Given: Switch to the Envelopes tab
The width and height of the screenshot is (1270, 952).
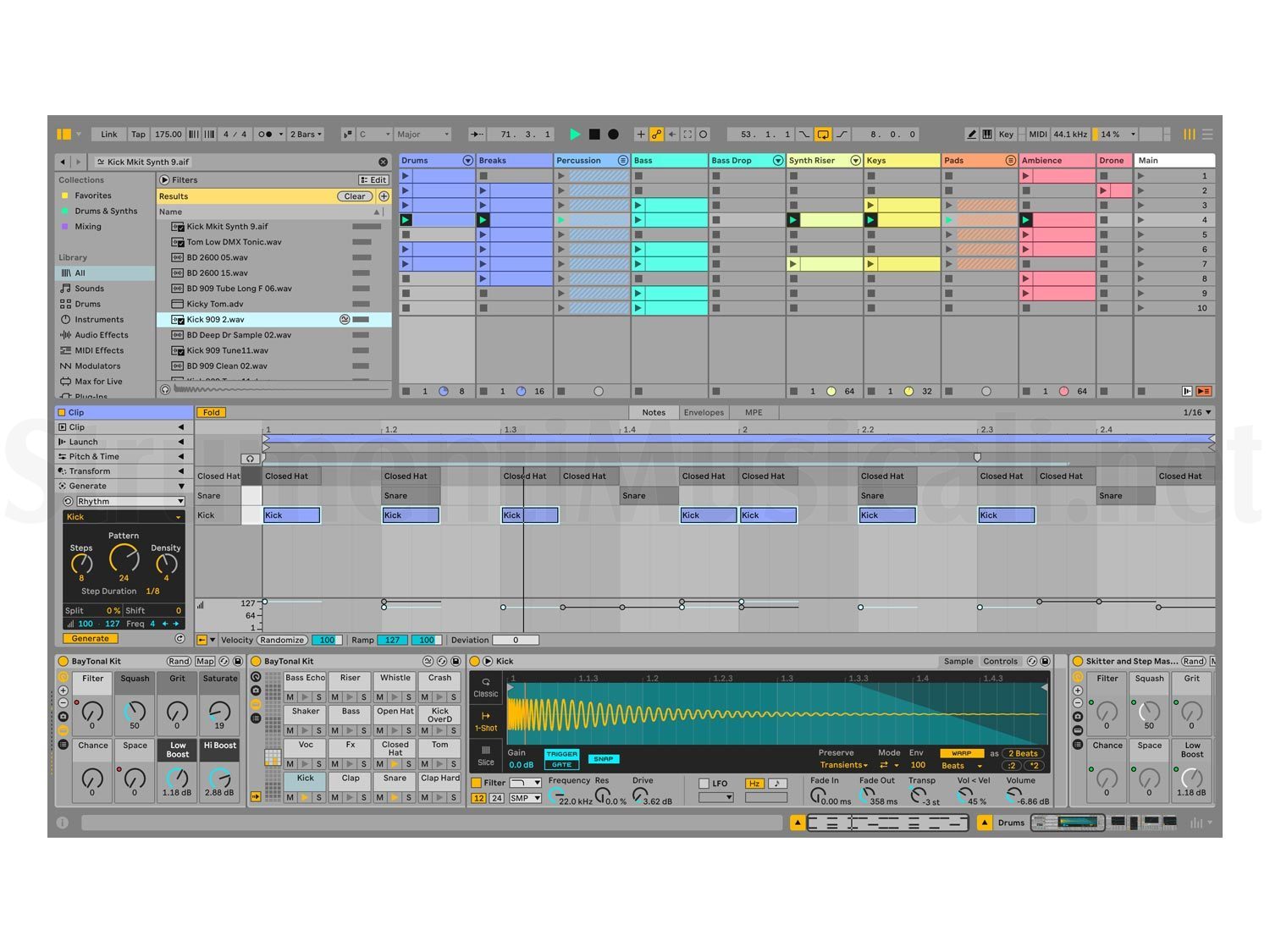Looking at the screenshot, I should (x=704, y=412).
